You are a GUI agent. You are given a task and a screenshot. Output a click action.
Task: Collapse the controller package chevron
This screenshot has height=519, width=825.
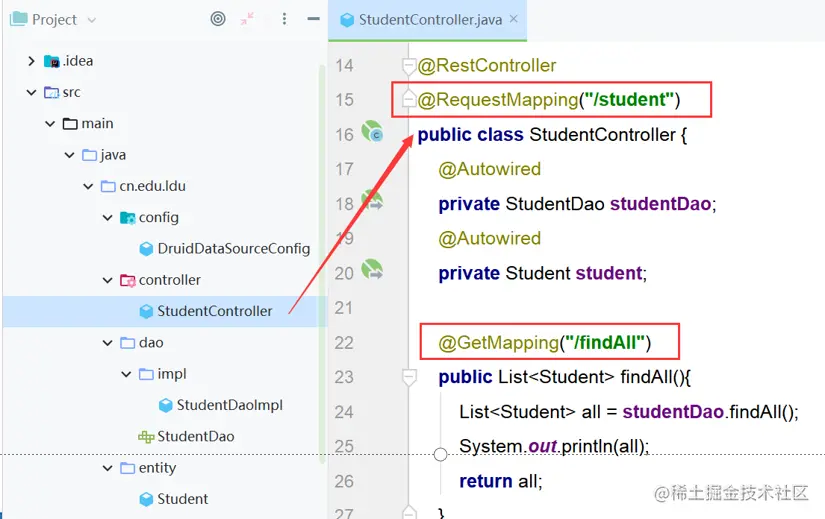(107, 280)
